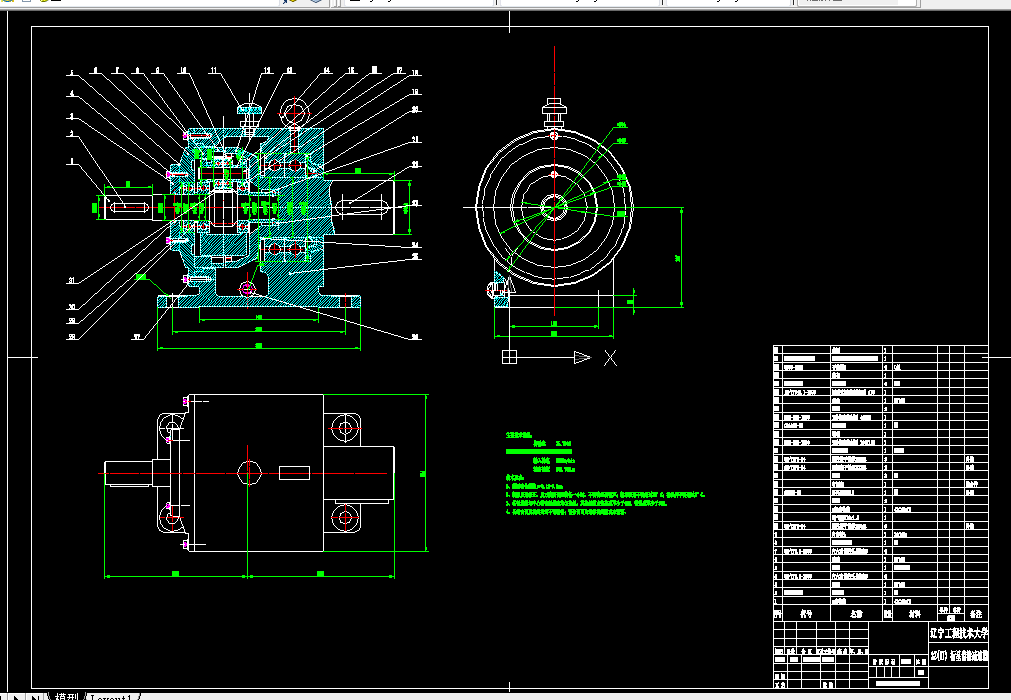Select part balloon number 11
The height and width of the screenshot is (700, 1011).
coord(214,70)
